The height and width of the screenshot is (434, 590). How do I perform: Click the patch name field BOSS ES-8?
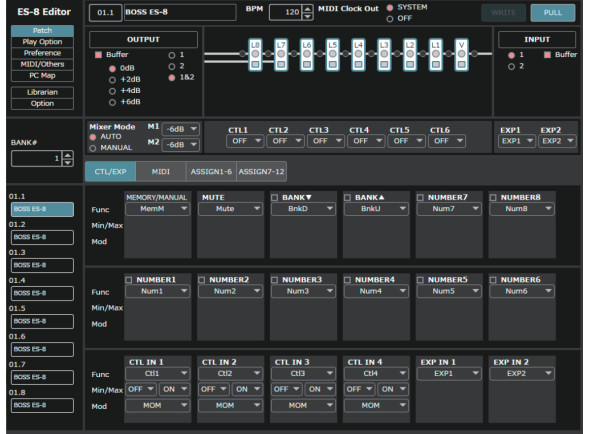click(x=180, y=12)
